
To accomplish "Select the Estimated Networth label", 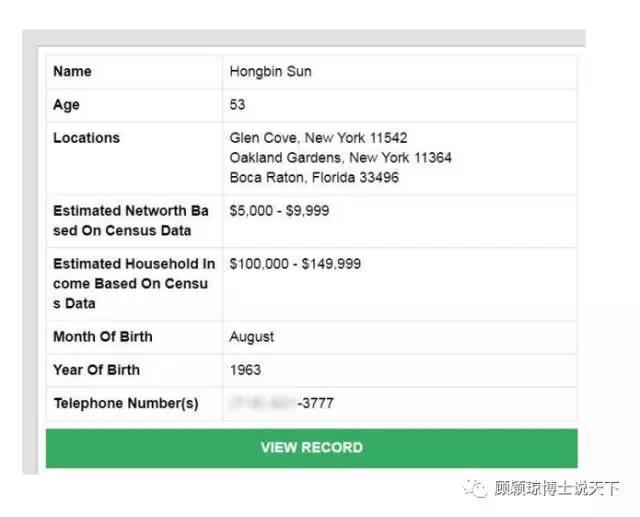I will pos(130,221).
